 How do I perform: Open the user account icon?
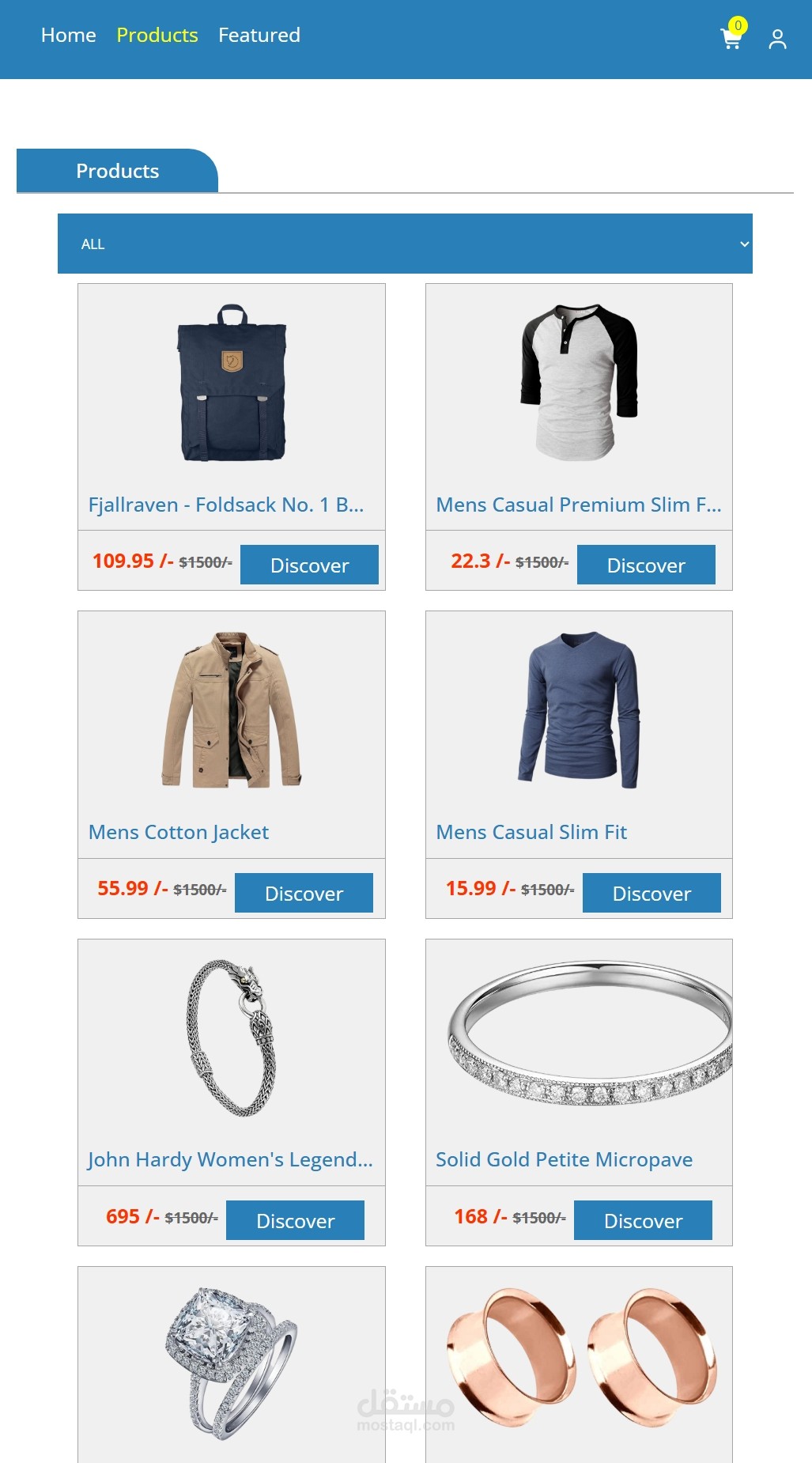coord(777,39)
